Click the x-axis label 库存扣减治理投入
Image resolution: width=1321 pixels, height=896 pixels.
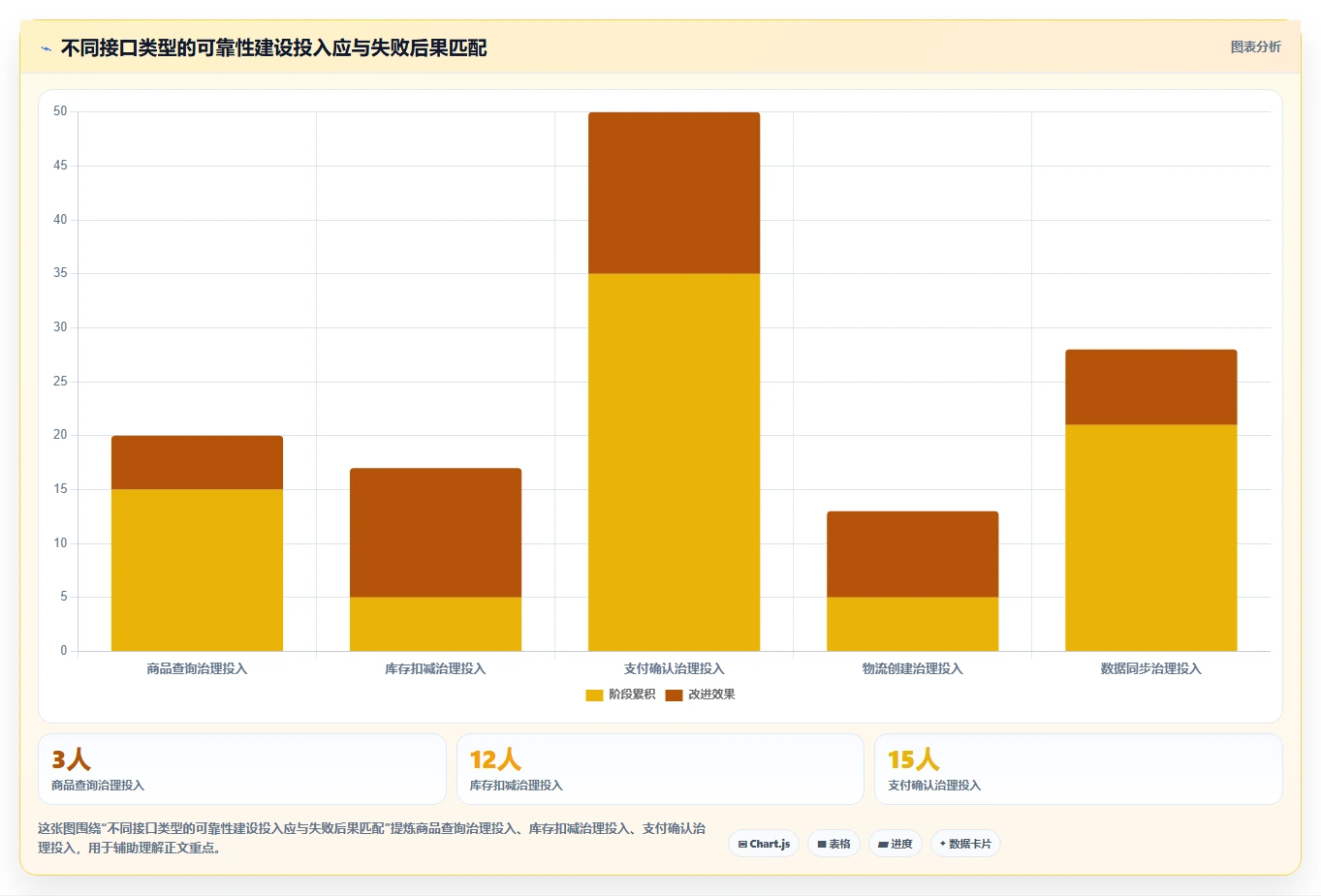435,668
